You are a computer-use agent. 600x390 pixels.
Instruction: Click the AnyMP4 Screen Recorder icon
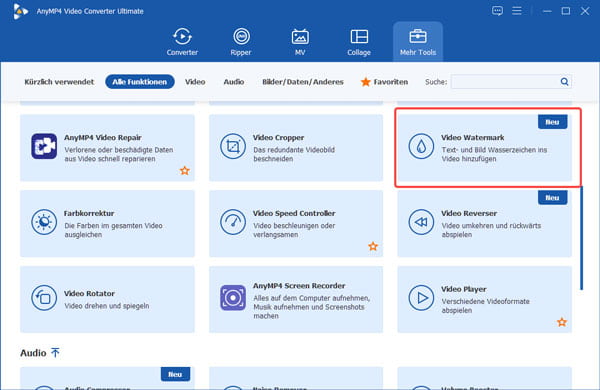pyautogui.click(x=233, y=297)
